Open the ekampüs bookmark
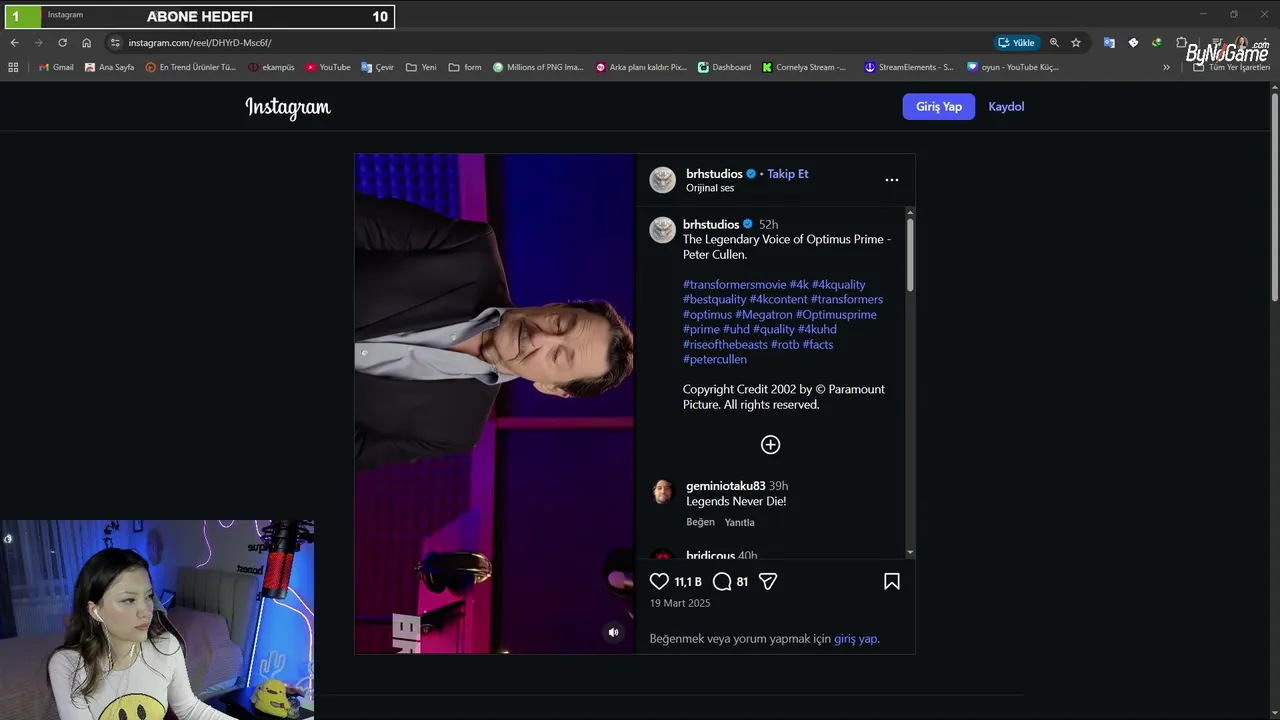This screenshot has width=1280, height=720. click(x=271, y=67)
